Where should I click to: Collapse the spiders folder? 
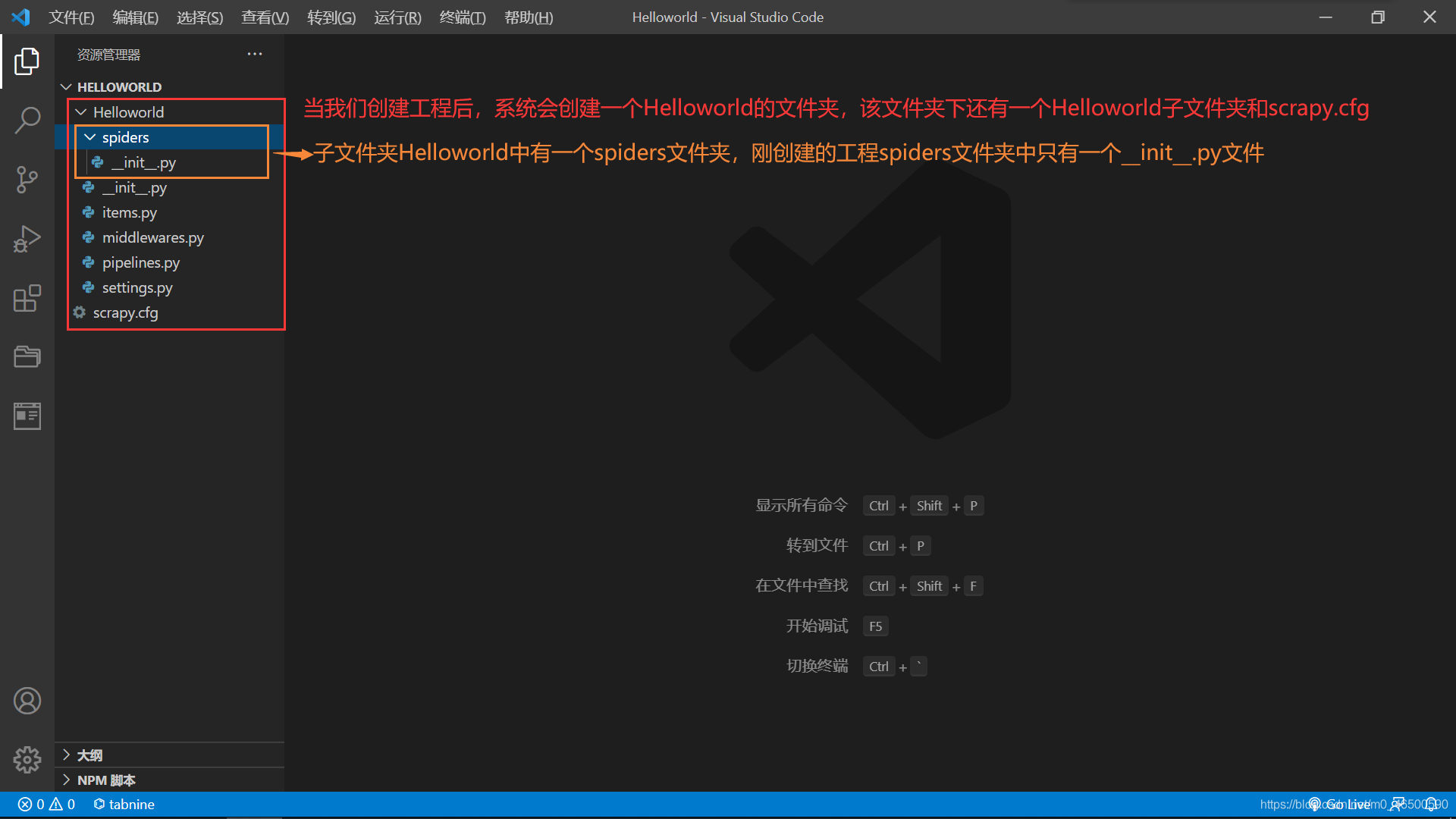pos(92,137)
